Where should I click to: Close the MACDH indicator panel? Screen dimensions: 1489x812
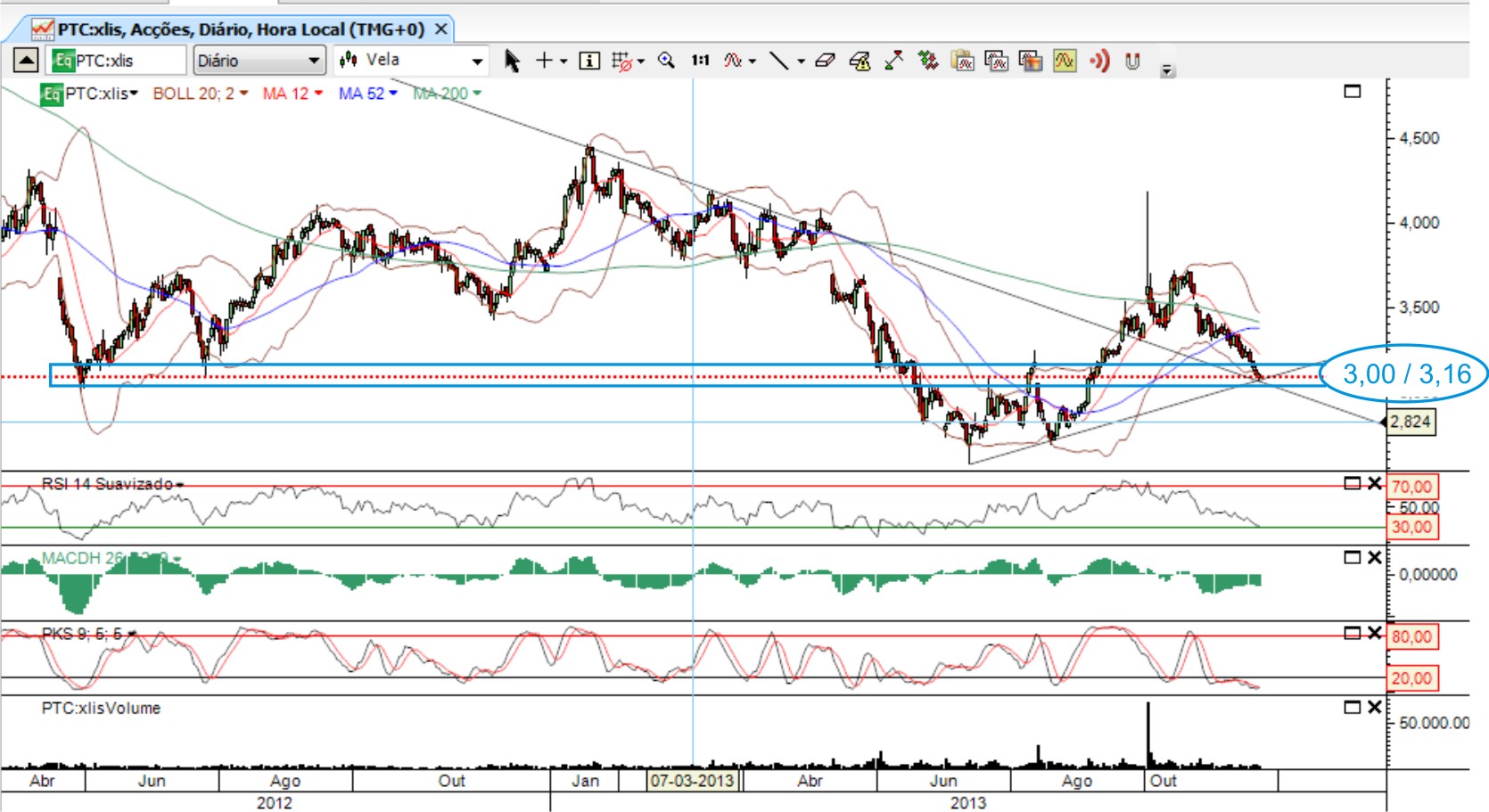1374,557
